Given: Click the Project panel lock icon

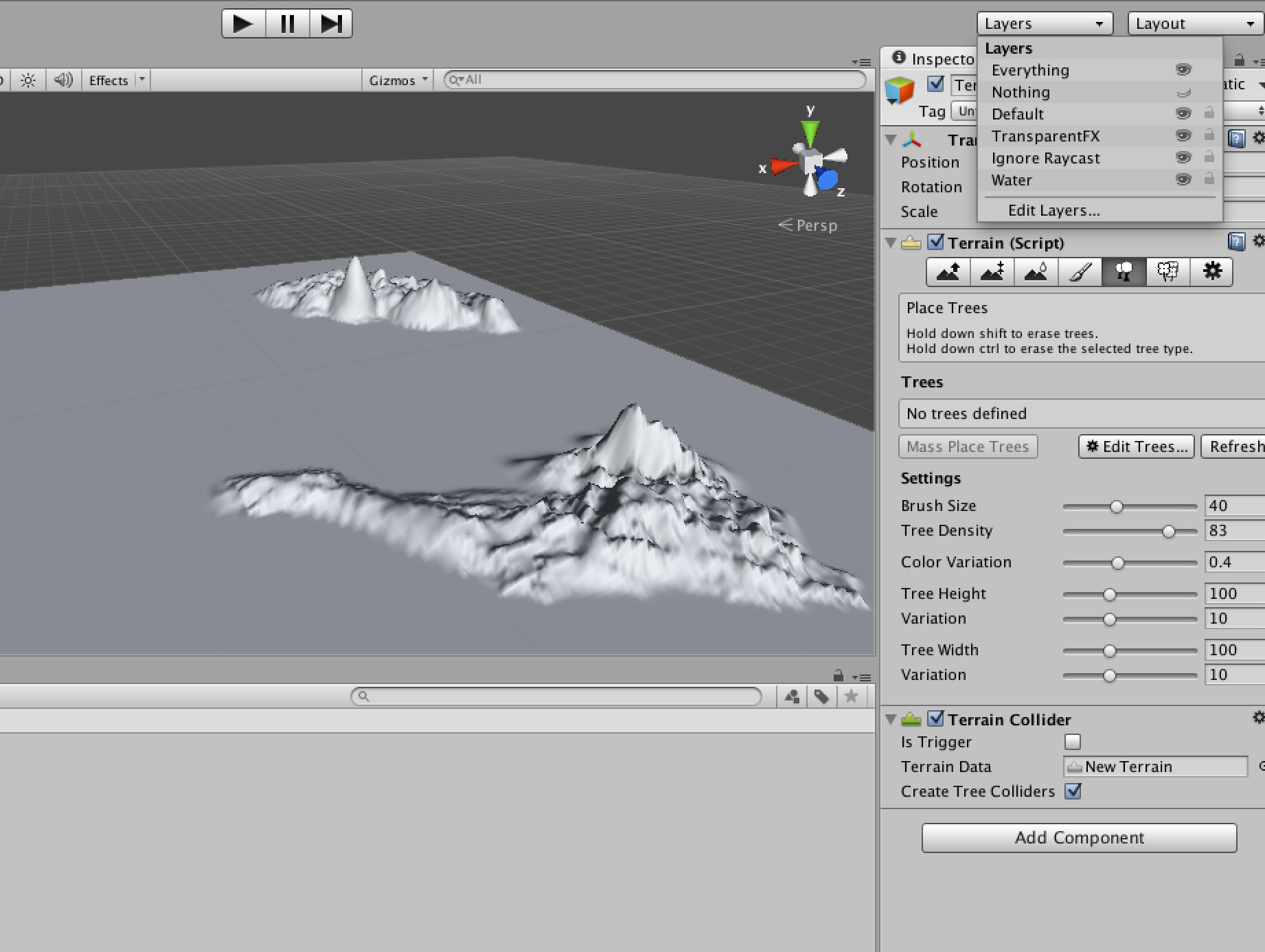Looking at the screenshot, I should click(x=838, y=675).
